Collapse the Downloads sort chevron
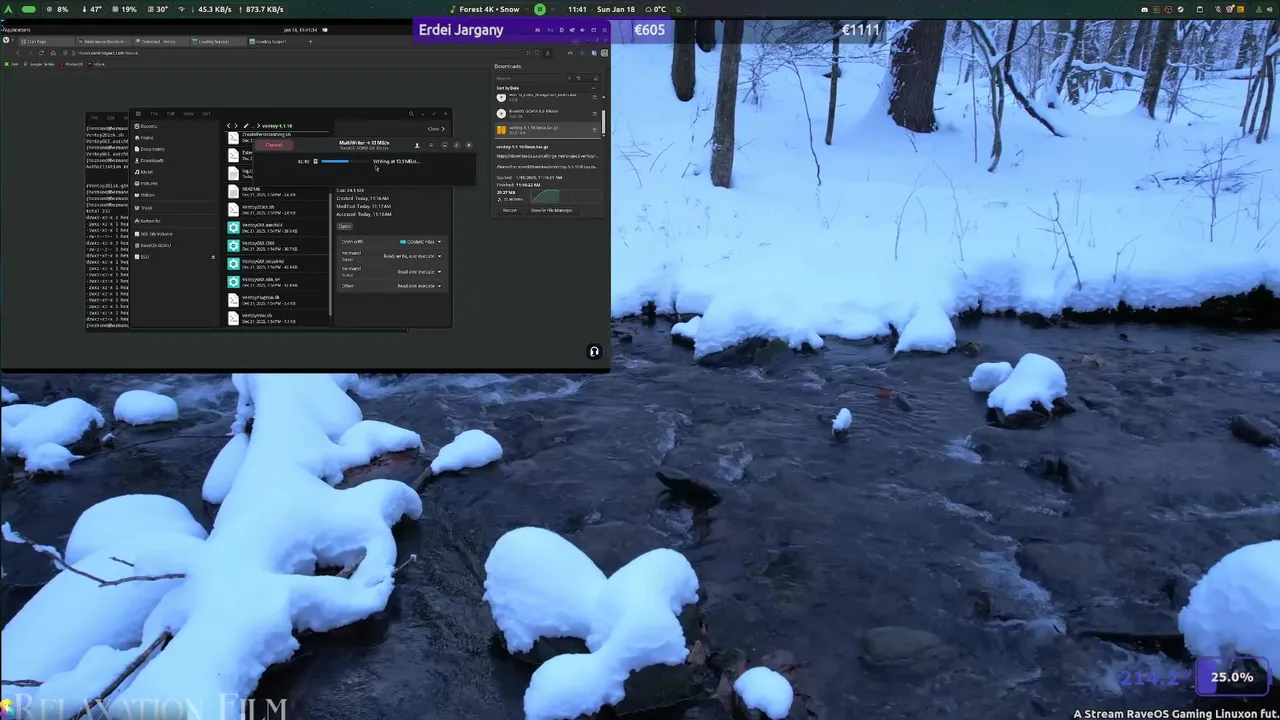The width and height of the screenshot is (1280, 720). (593, 88)
